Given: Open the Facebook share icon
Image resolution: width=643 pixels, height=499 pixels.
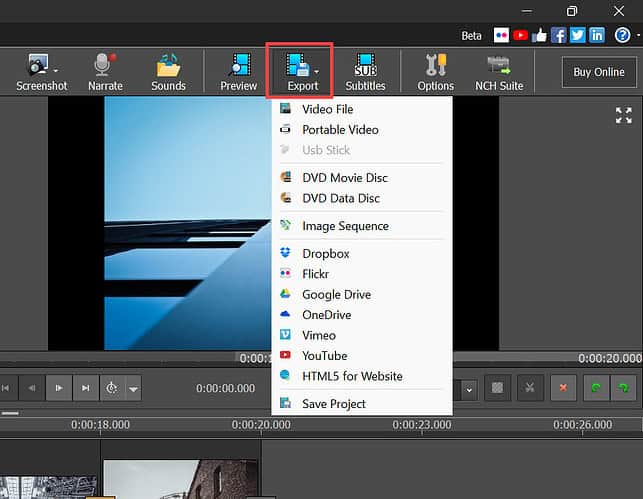Looking at the screenshot, I should [x=559, y=35].
